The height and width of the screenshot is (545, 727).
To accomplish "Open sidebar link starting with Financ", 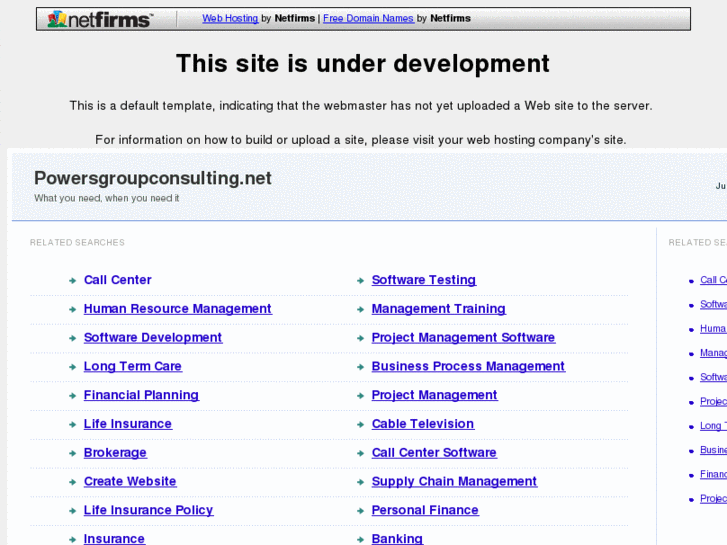I will coord(713,474).
